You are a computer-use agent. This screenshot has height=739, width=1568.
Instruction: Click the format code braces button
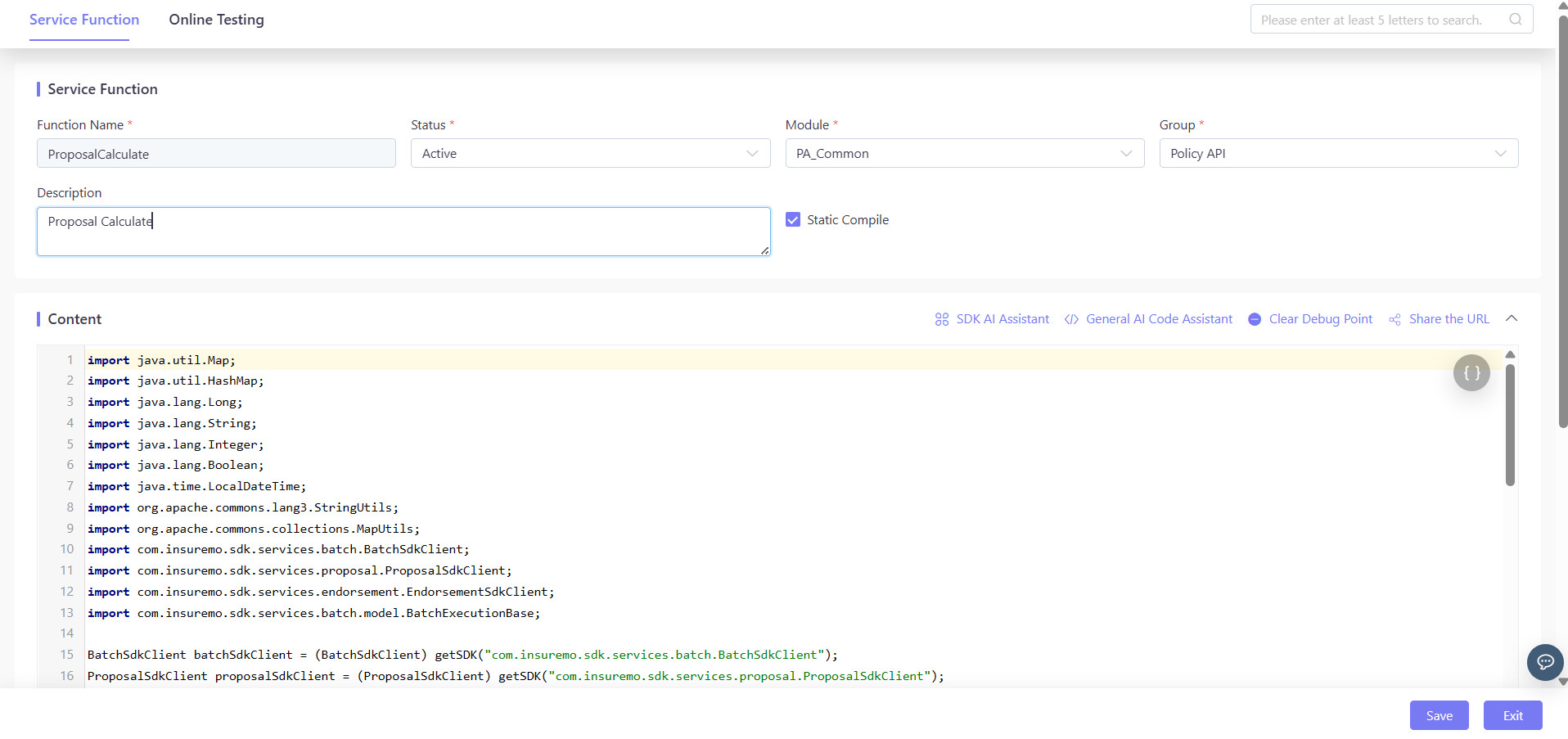tap(1471, 373)
